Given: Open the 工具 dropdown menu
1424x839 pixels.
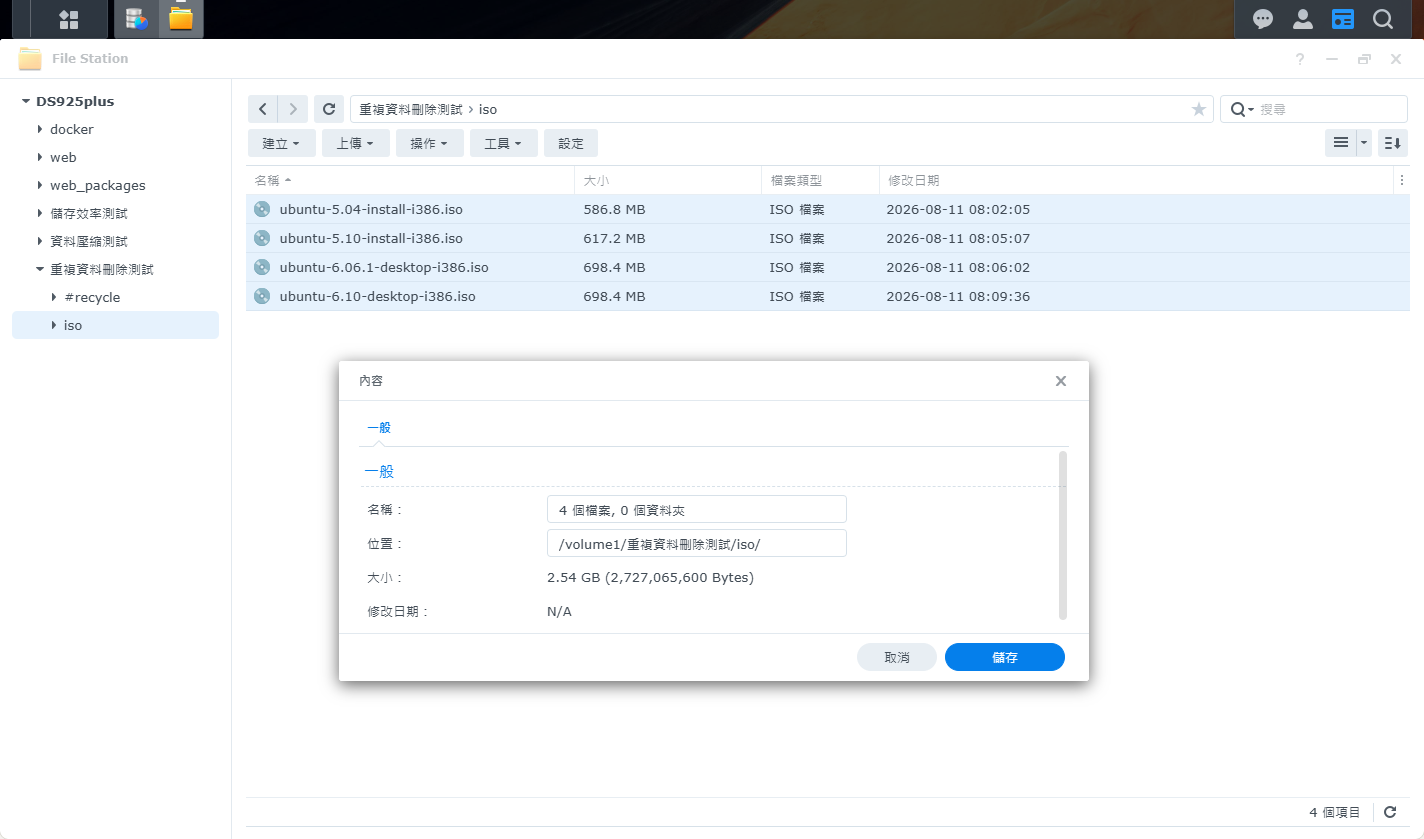Looking at the screenshot, I should pyautogui.click(x=503, y=143).
